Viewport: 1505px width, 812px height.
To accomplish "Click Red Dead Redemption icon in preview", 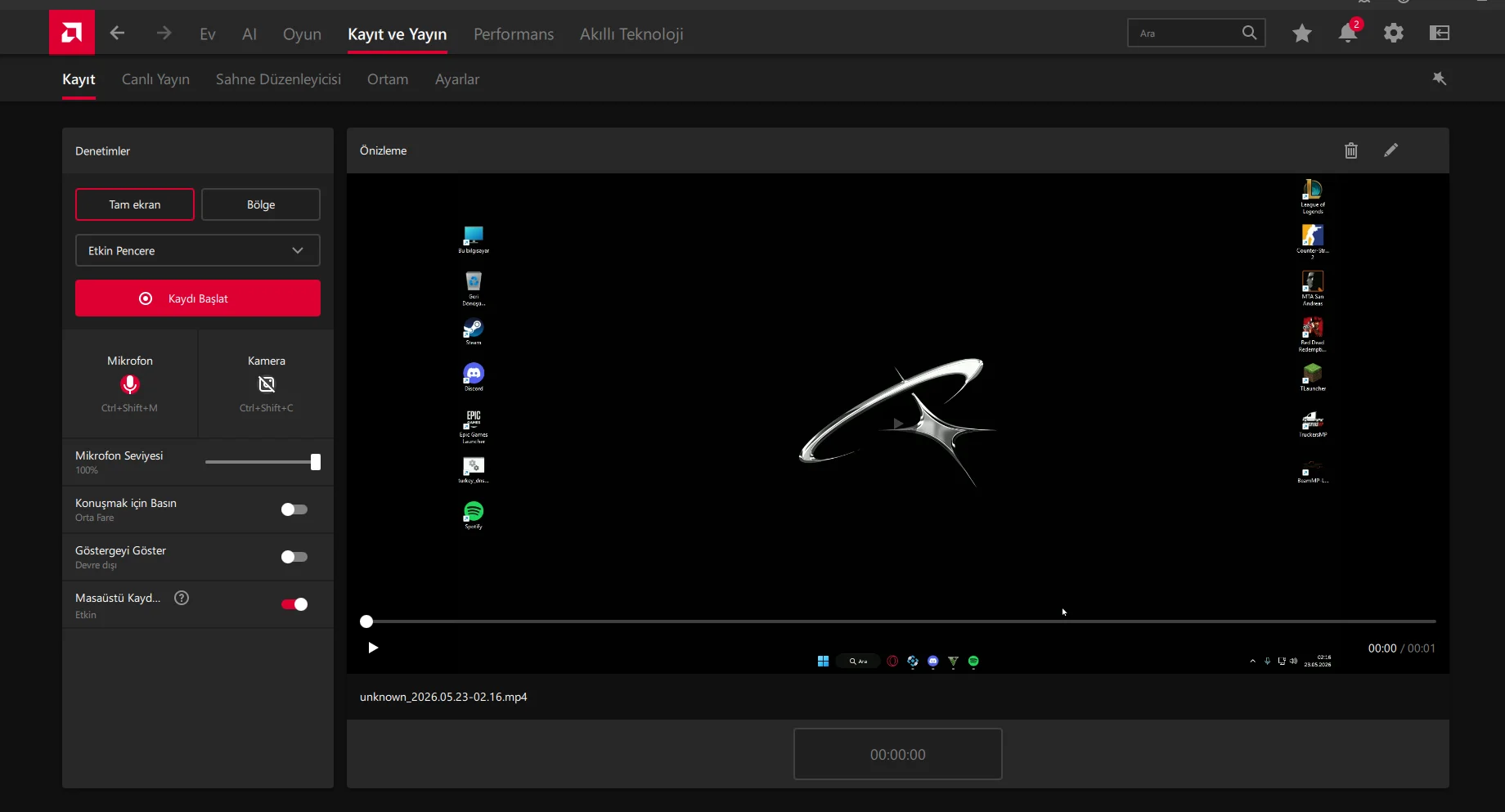I will 1313,333.
